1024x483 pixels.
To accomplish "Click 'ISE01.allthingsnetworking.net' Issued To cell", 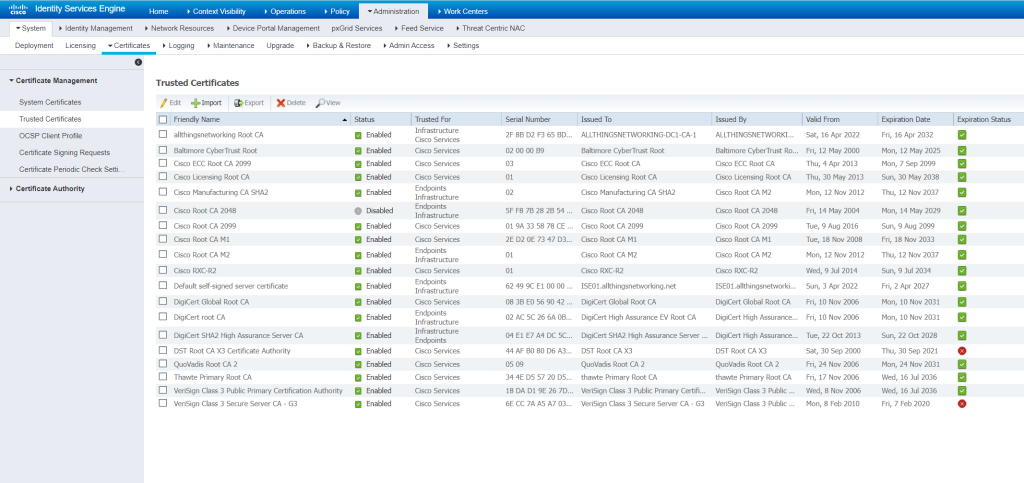I will 628,286.
